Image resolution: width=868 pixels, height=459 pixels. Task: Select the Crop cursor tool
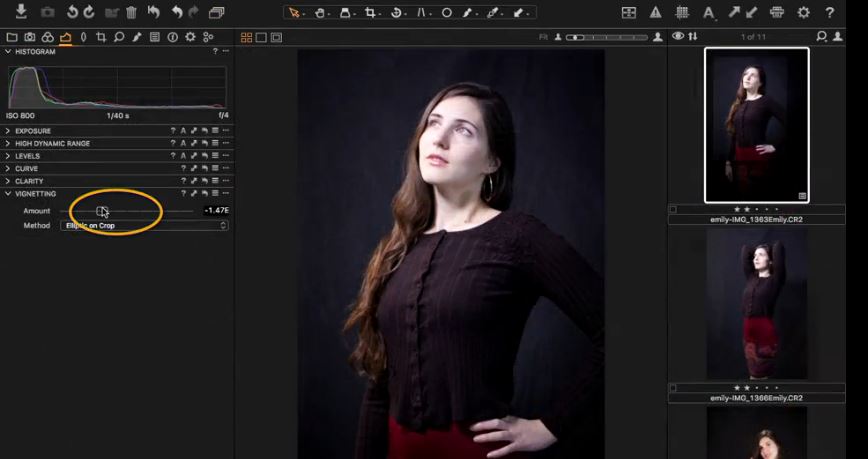(x=371, y=13)
